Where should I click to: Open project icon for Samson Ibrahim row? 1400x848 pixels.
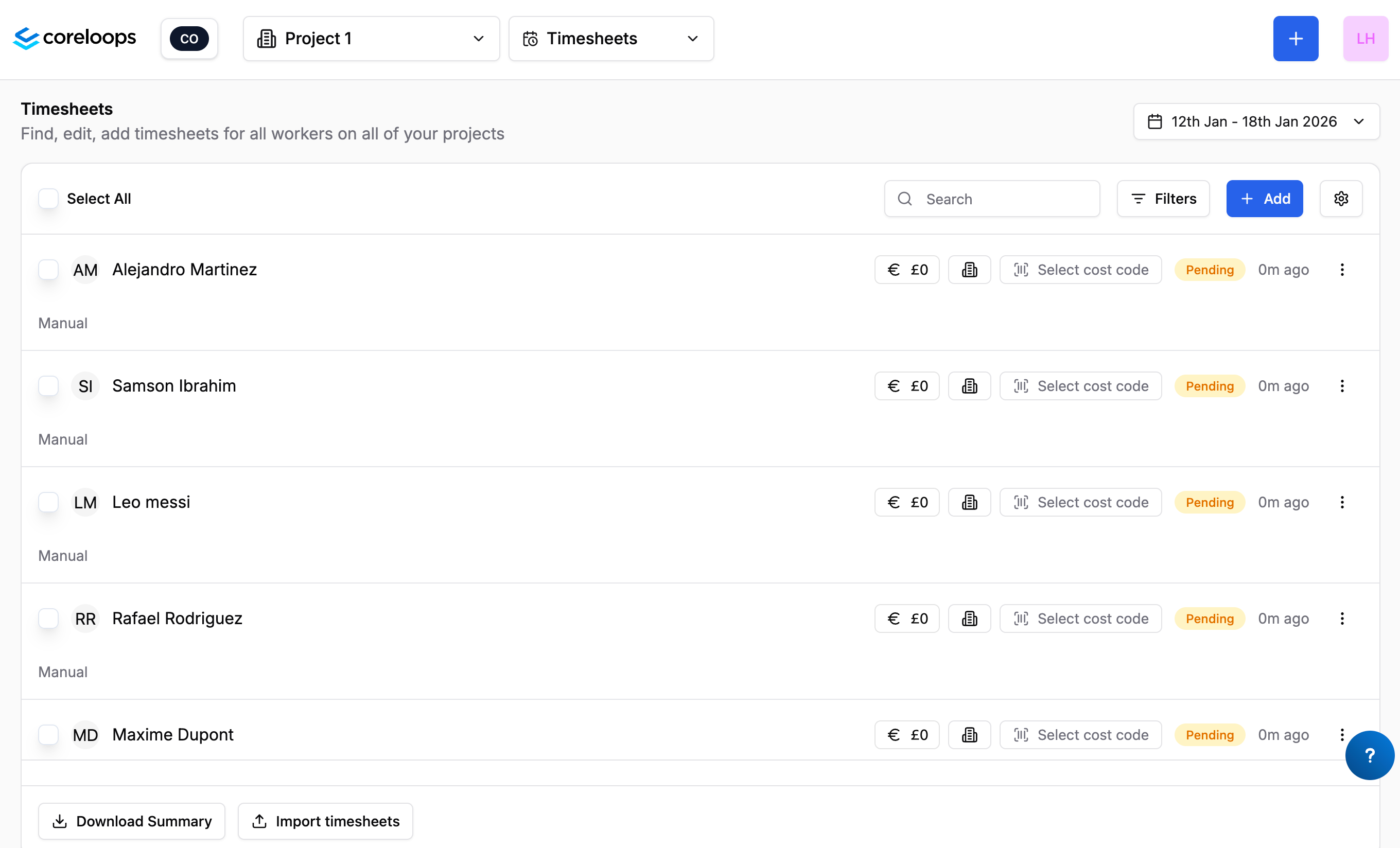click(x=969, y=386)
